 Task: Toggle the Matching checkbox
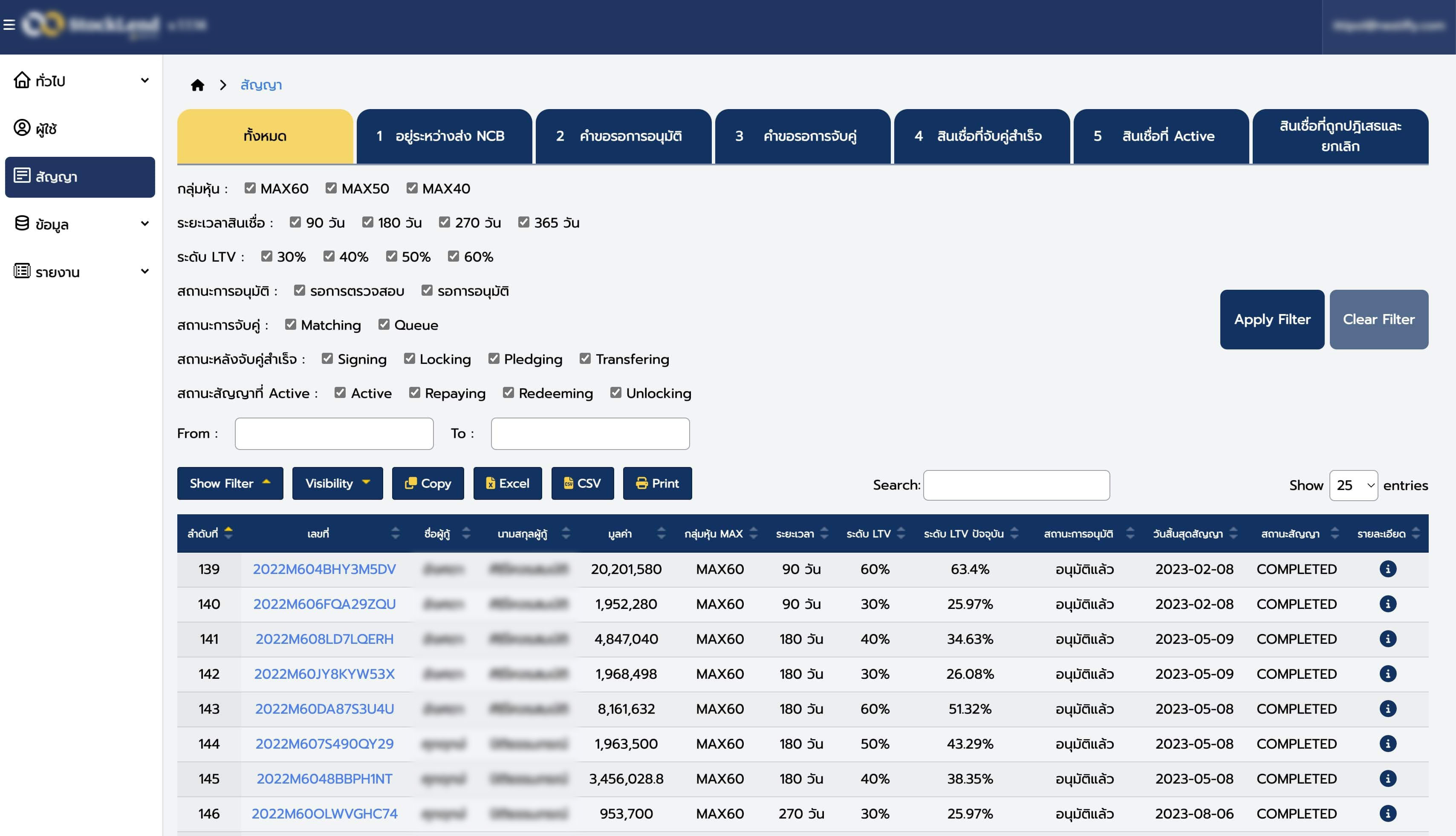coord(291,324)
